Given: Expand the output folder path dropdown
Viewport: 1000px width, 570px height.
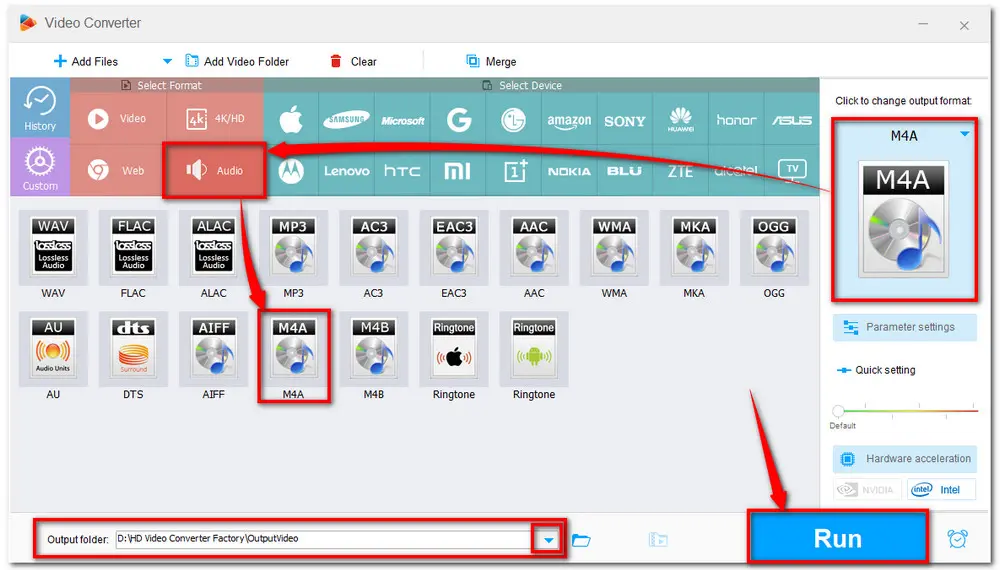Looking at the screenshot, I should 548,540.
